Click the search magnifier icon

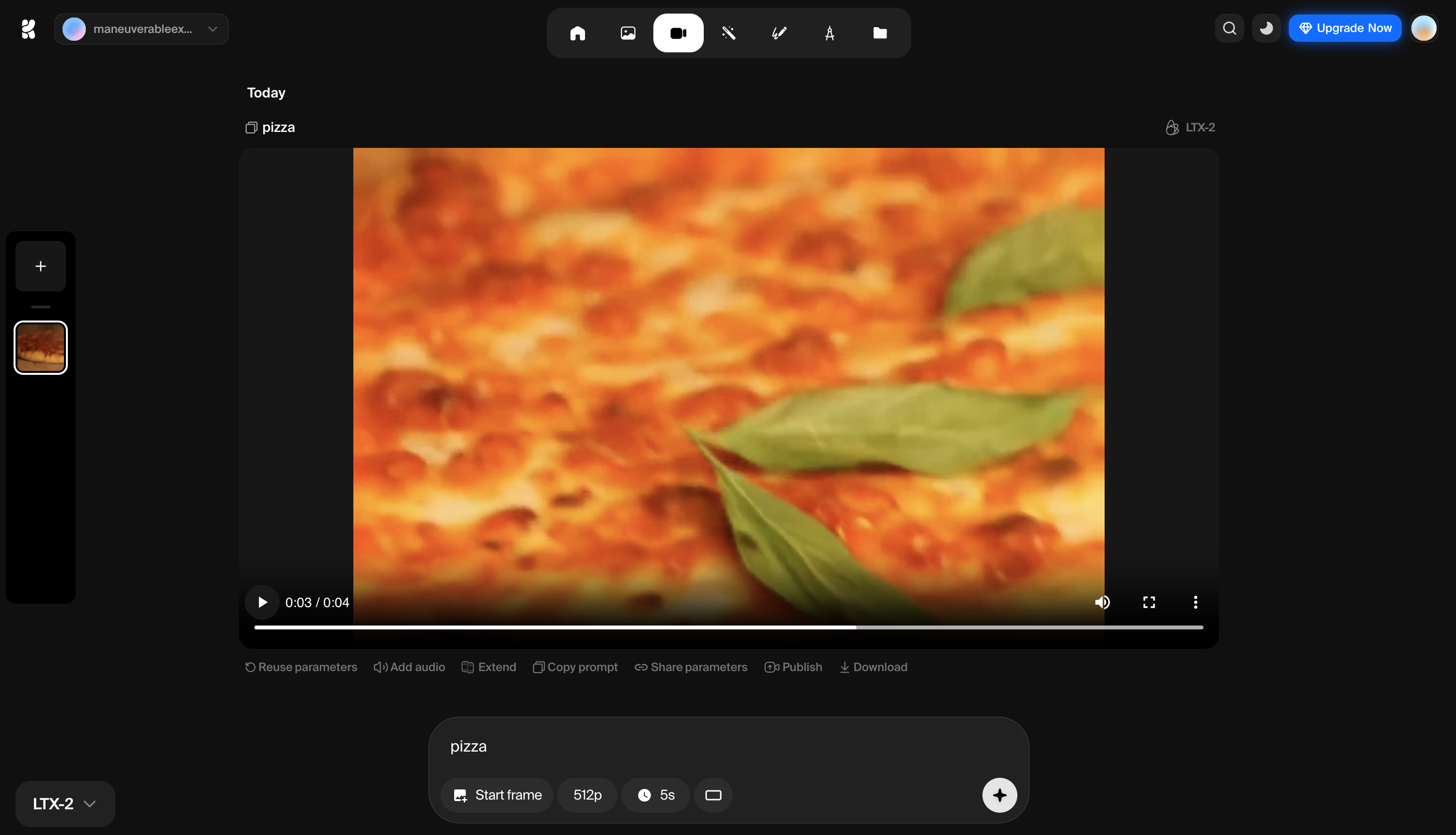[1229, 28]
